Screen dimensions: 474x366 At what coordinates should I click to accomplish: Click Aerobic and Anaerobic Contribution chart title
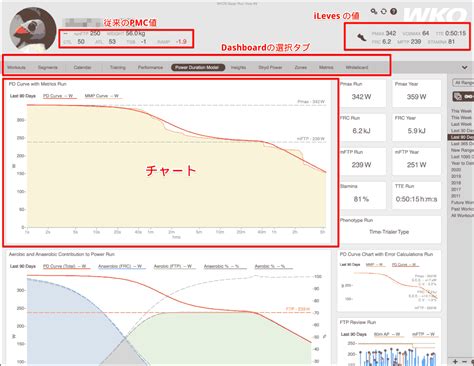click(x=62, y=254)
